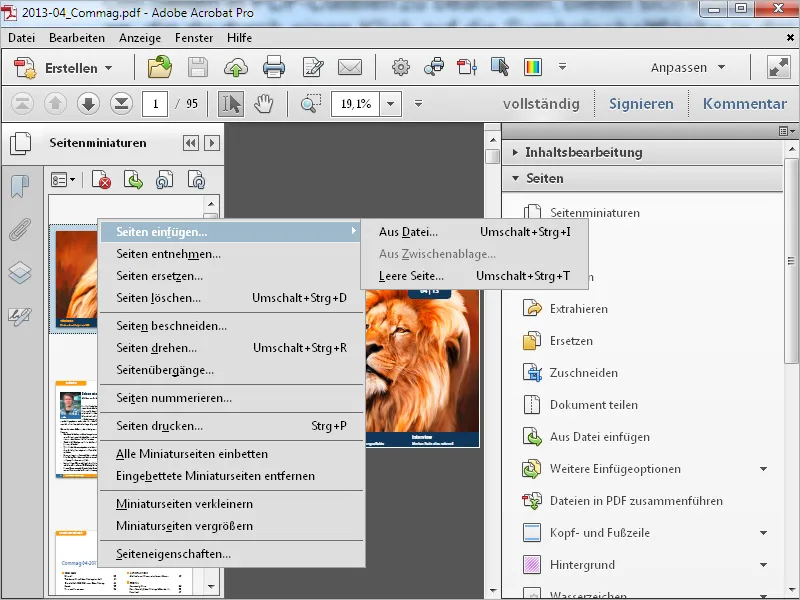Open the zoom percentage dropdown
This screenshot has height=600, width=800.
tap(390, 104)
